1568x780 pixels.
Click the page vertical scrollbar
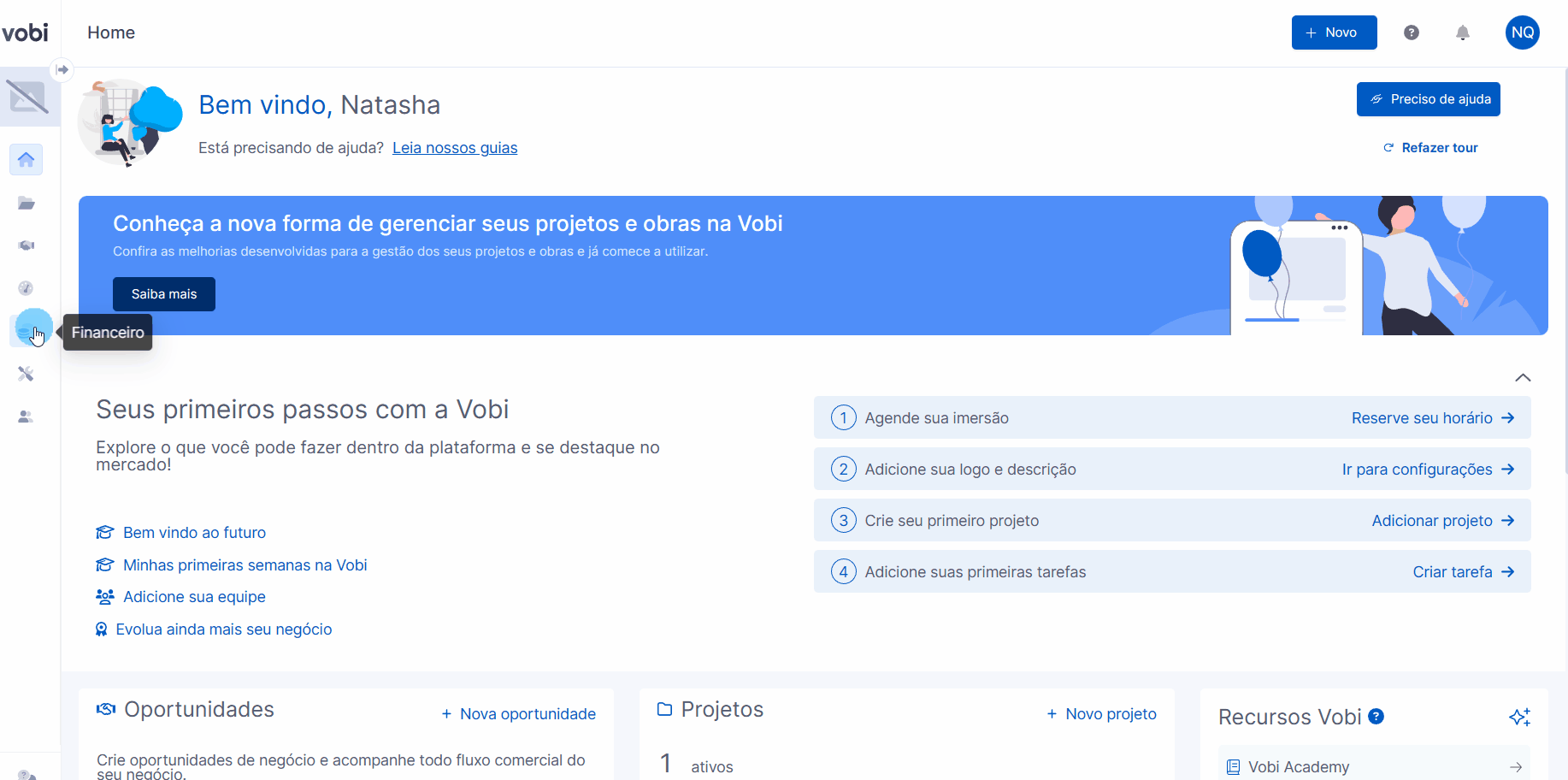click(x=1565, y=270)
